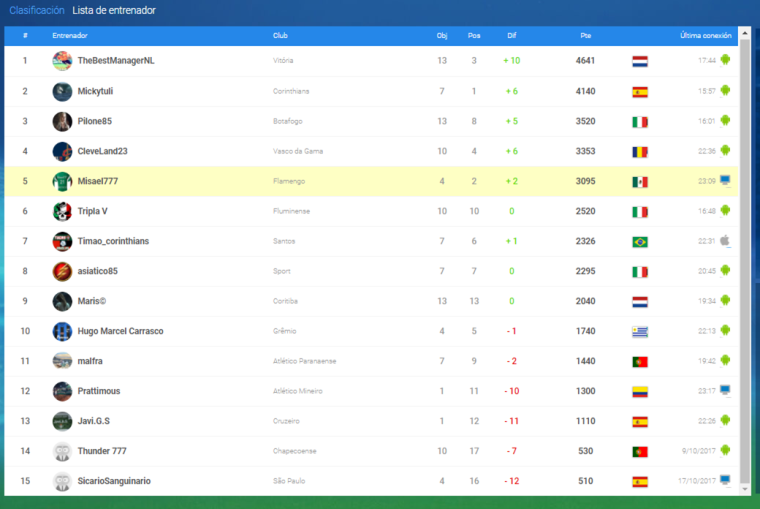Click CleveLand23 avatar icon
Screen dimensions: 760x509
(62, 151)
